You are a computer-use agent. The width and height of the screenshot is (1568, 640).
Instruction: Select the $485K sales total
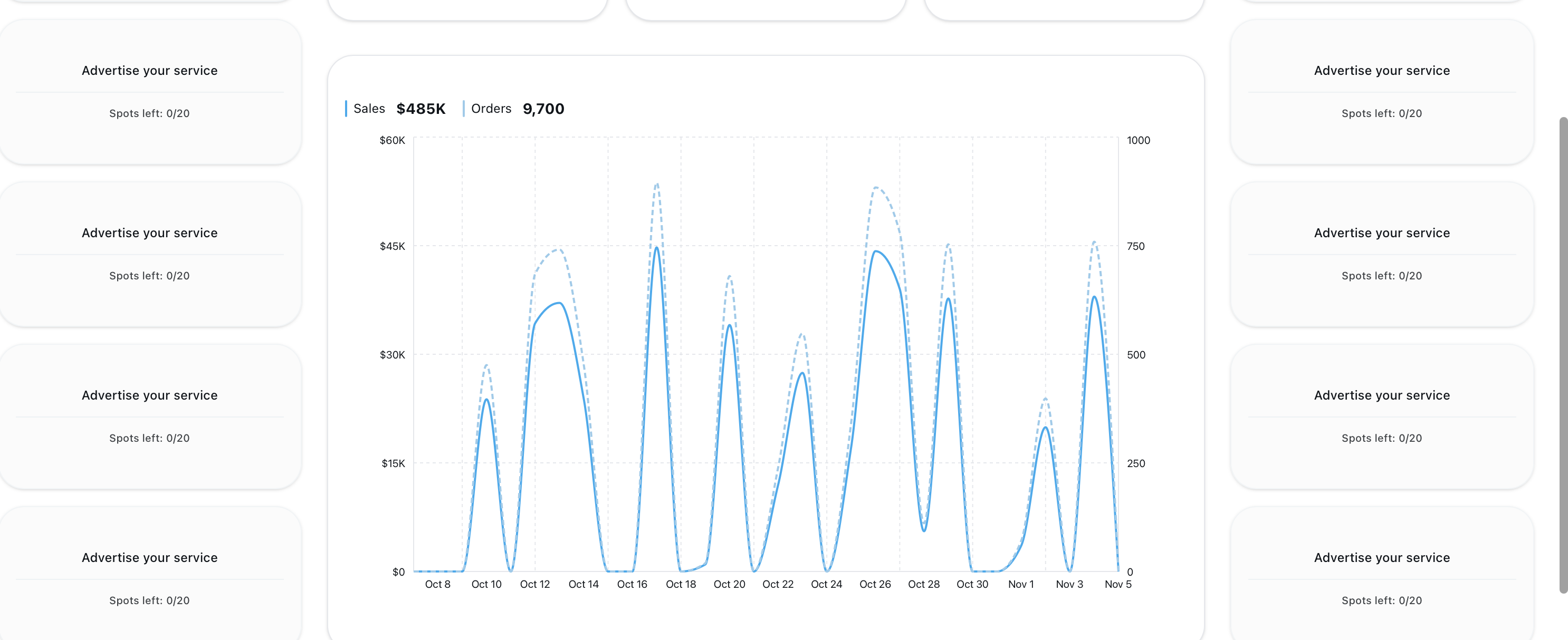coord(420,109)
